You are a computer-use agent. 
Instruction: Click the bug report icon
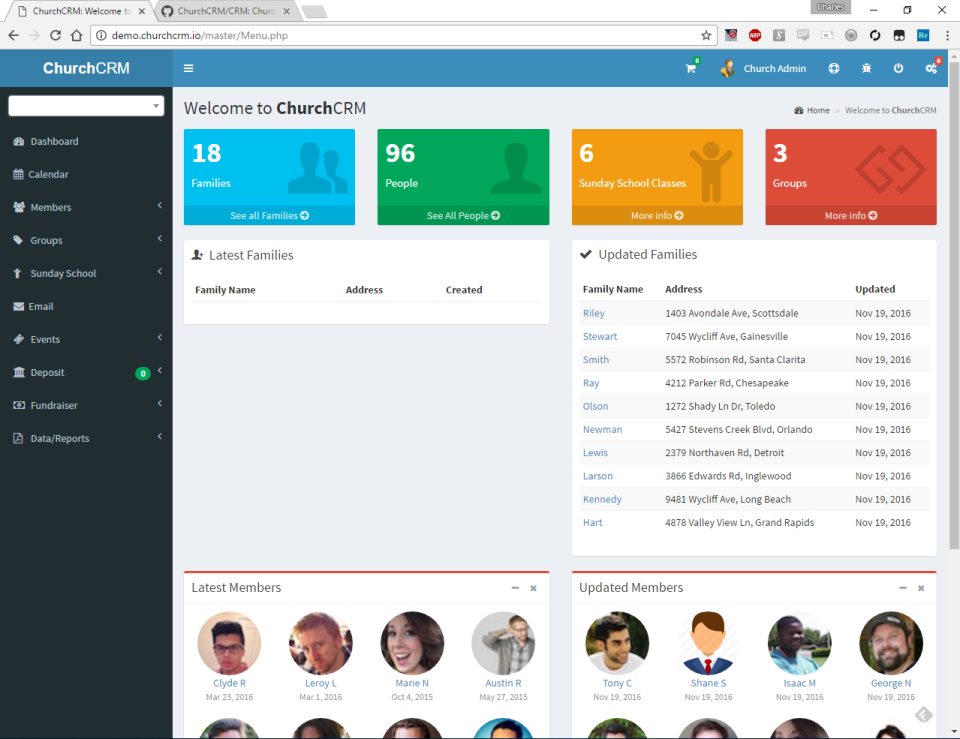pos(866,69)
